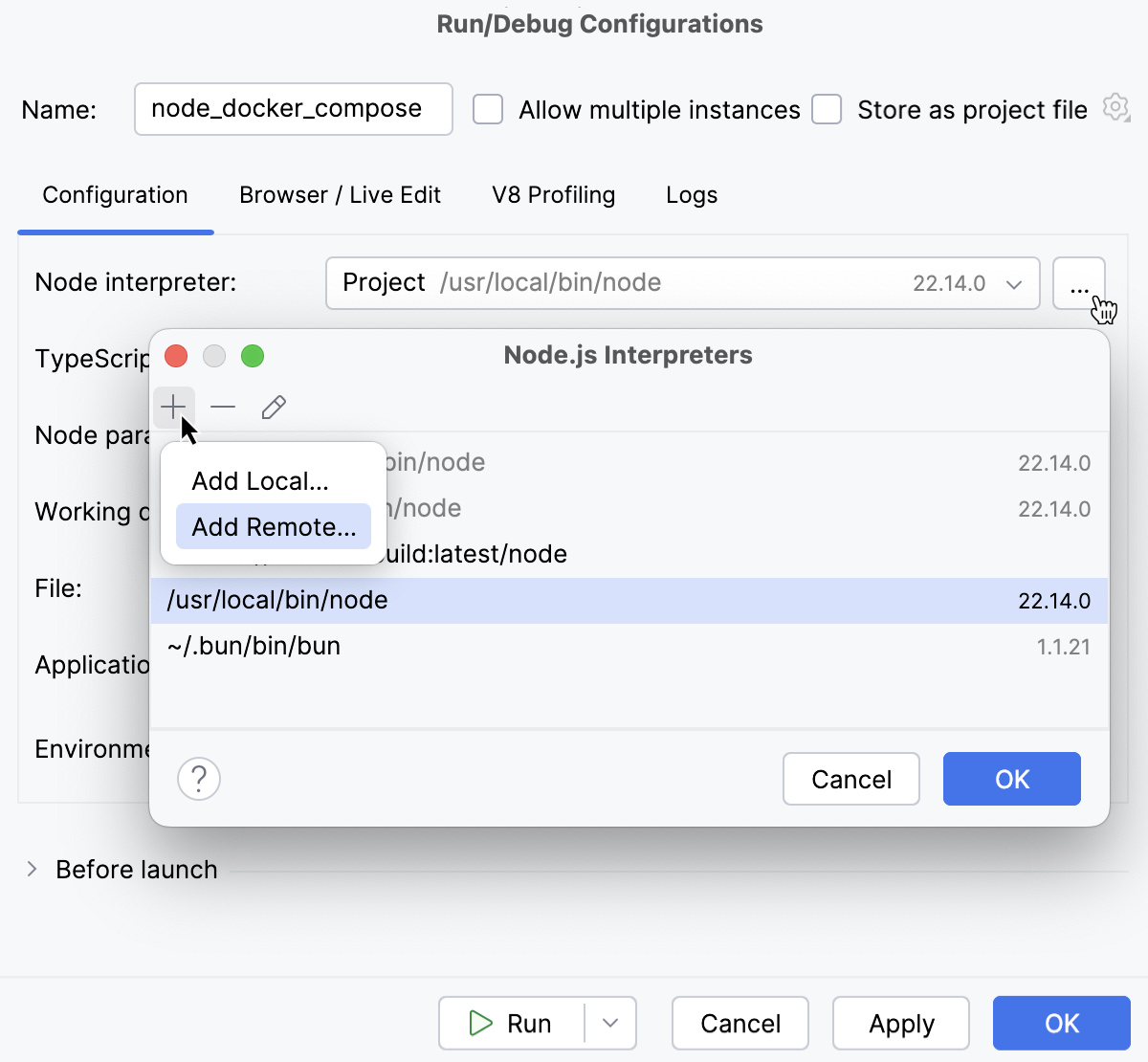This screenshot has height=1062, width=1148.
Task: Switch to the V8 Profiling tab
Action: (553, 194)
